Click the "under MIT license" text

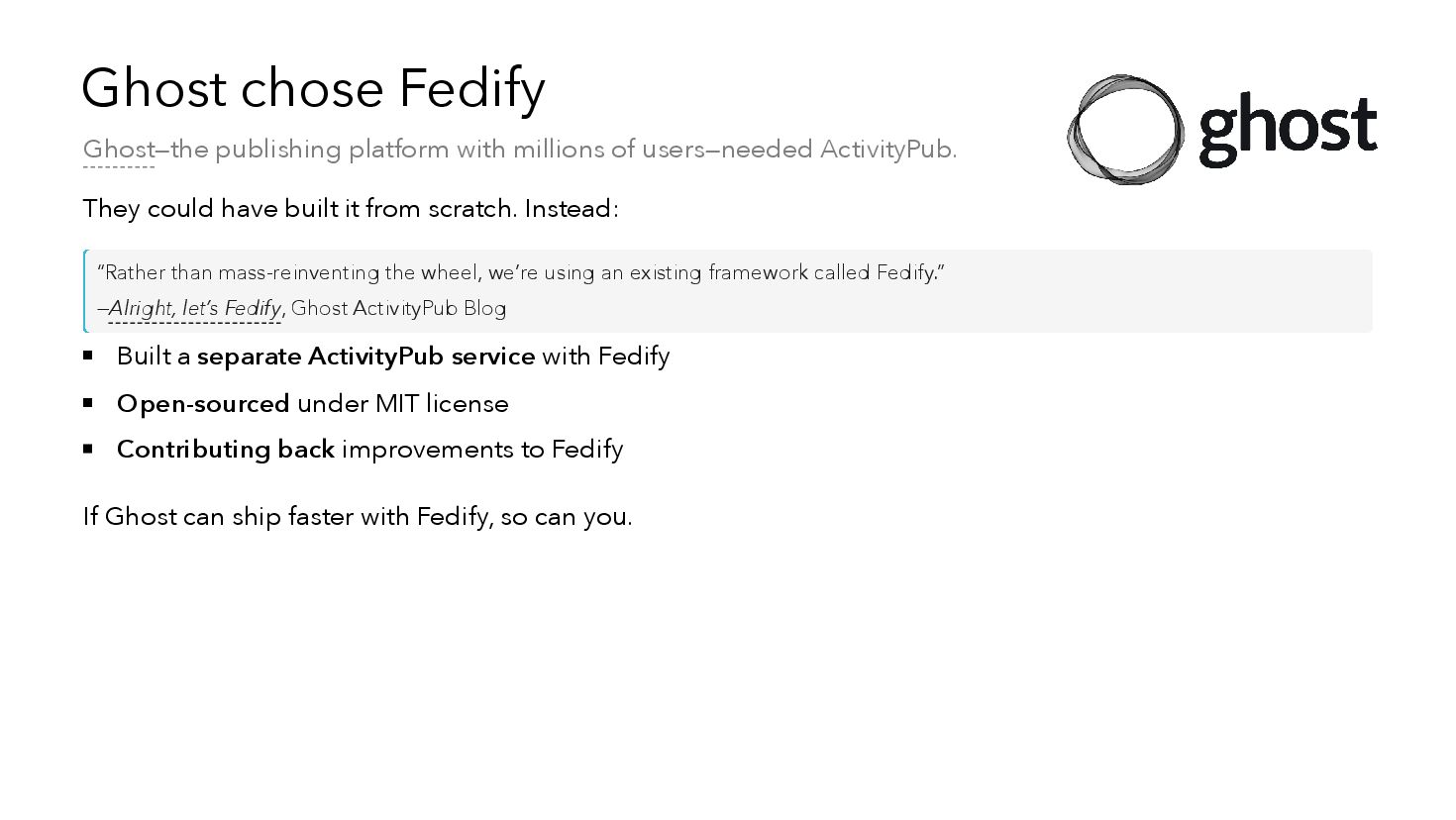(403, 404)
